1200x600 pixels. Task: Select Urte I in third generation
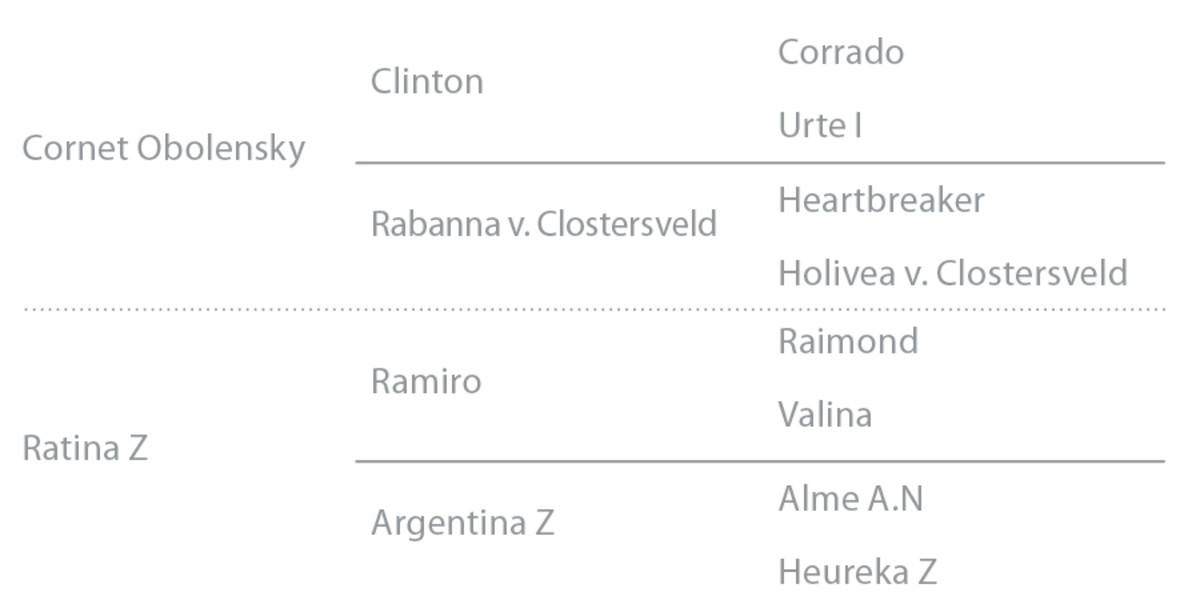pos(820,126)
